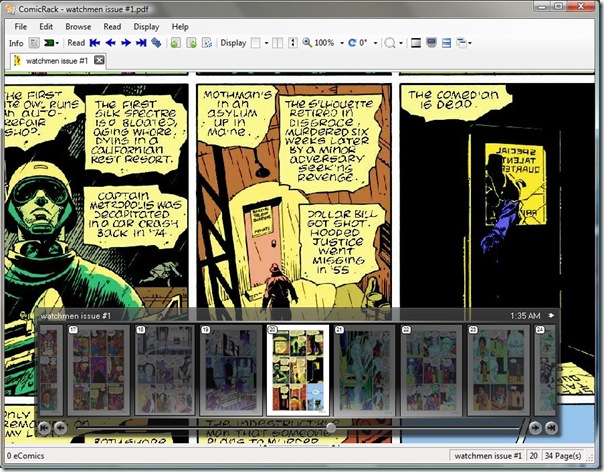Screen dimensions: 604x472
Task: Click the Info panel icon in toolbar
Action: click(x=34, y=43)
